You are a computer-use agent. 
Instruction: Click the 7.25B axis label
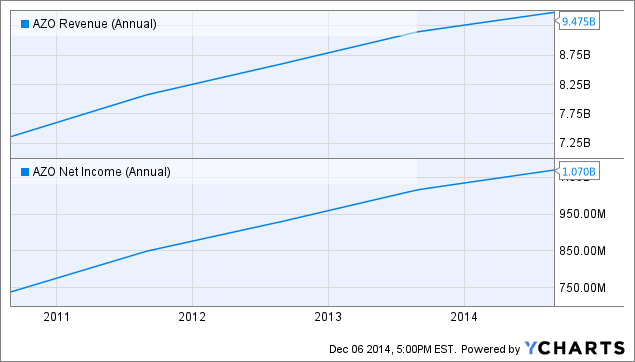coord(575,143)
